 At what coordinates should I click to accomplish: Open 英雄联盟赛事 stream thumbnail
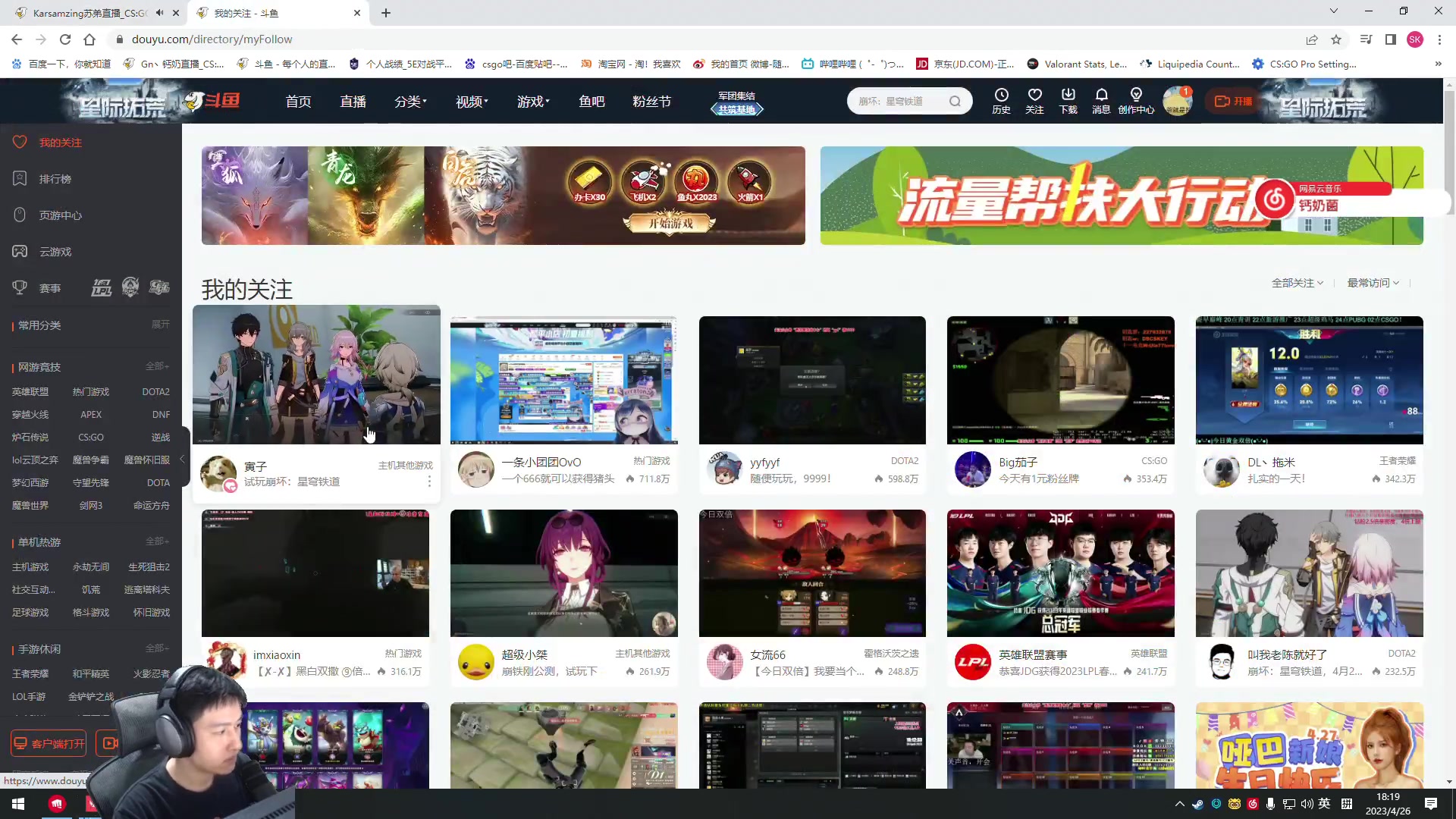point(1060,573)
